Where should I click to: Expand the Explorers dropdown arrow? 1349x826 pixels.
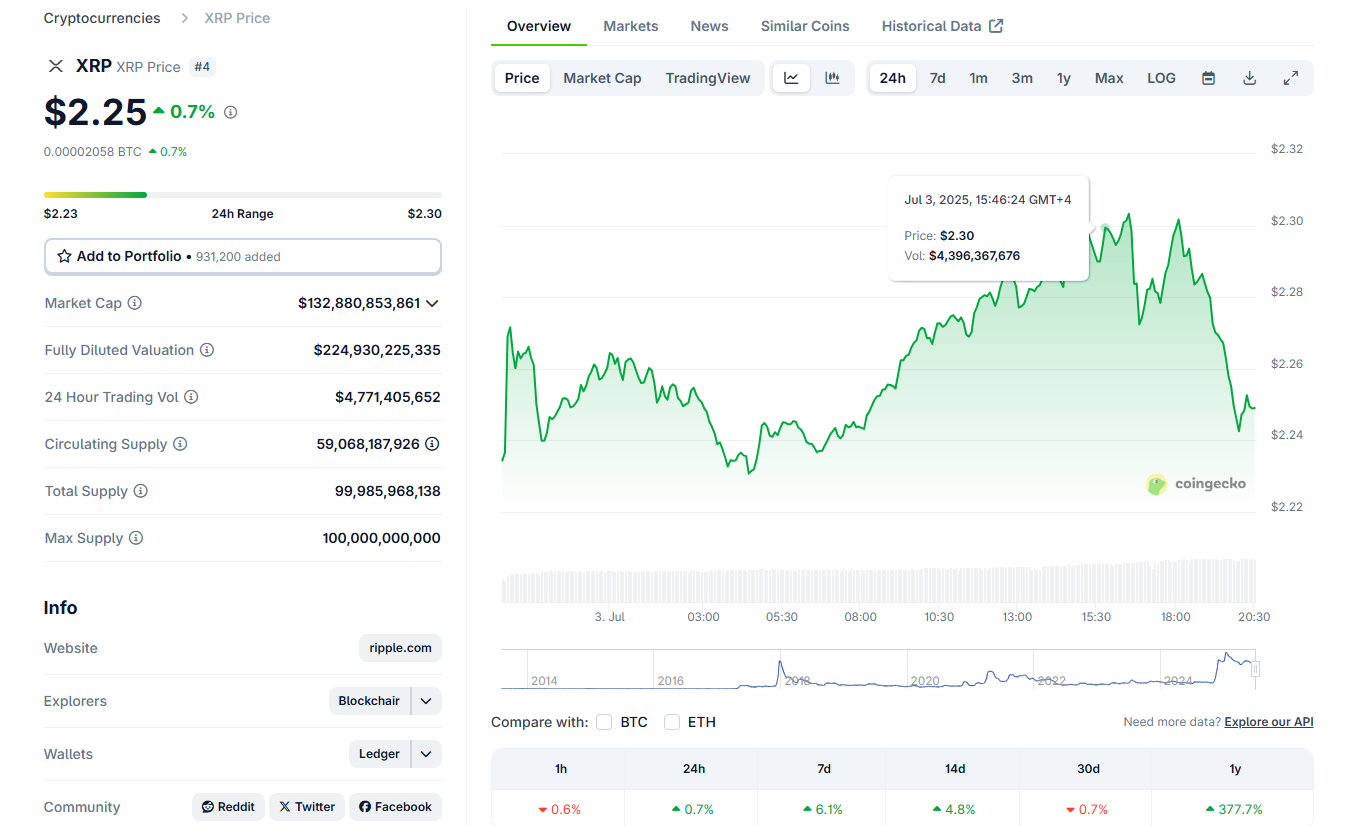coord(426,701)
